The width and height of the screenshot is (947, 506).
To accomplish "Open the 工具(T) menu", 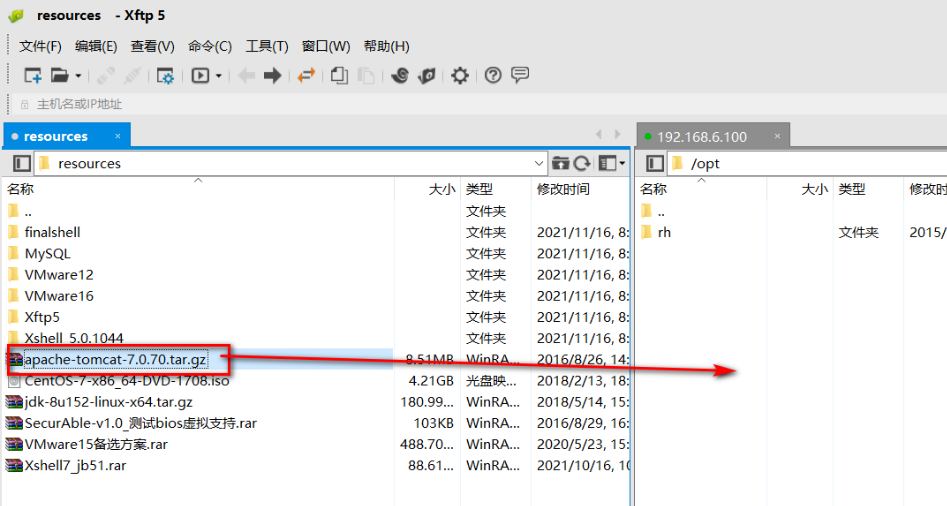I will tap(267, 46).
